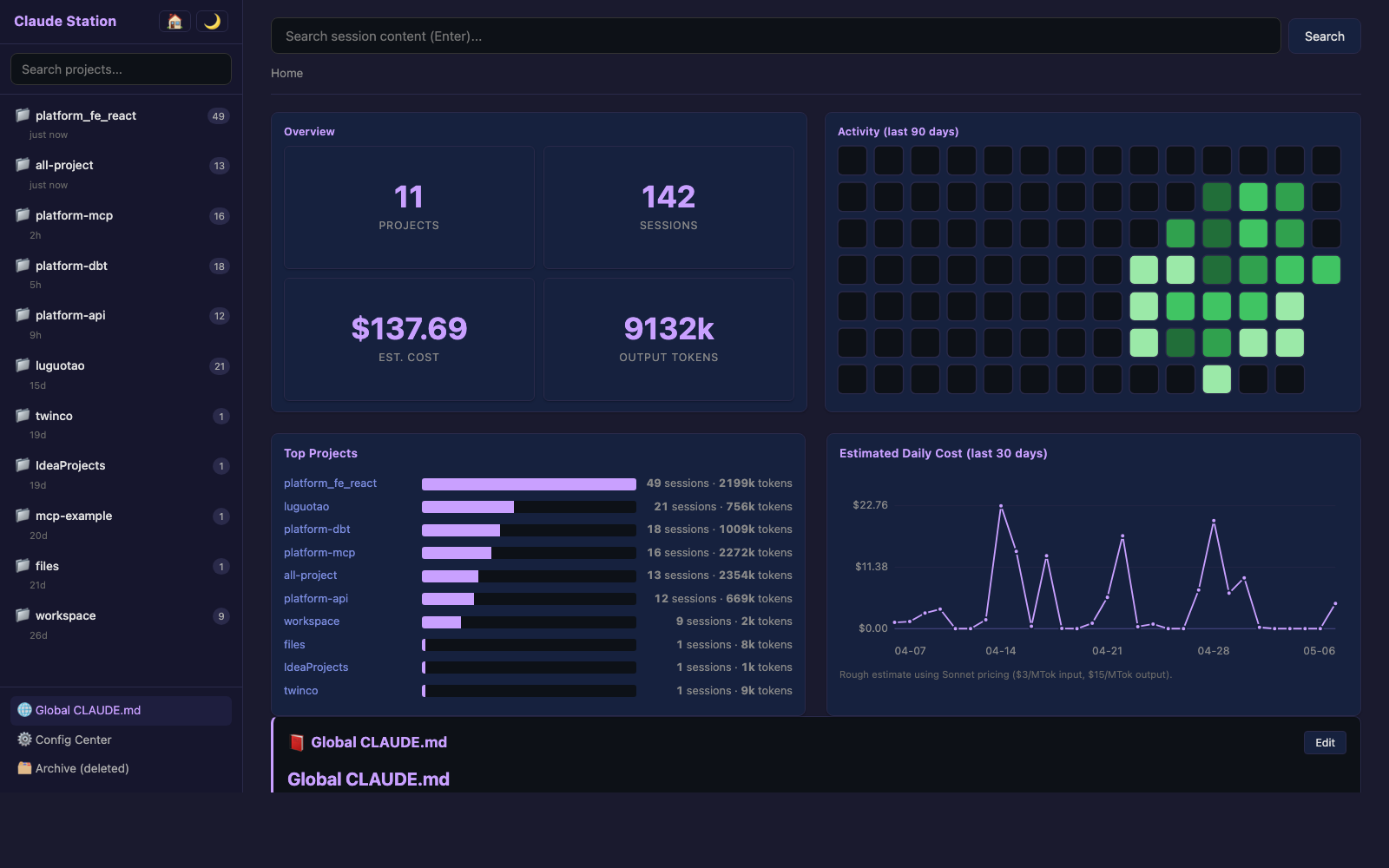Click the mcp-example folder icon in sidebar
1389x868 pixels.
point(23,515)
